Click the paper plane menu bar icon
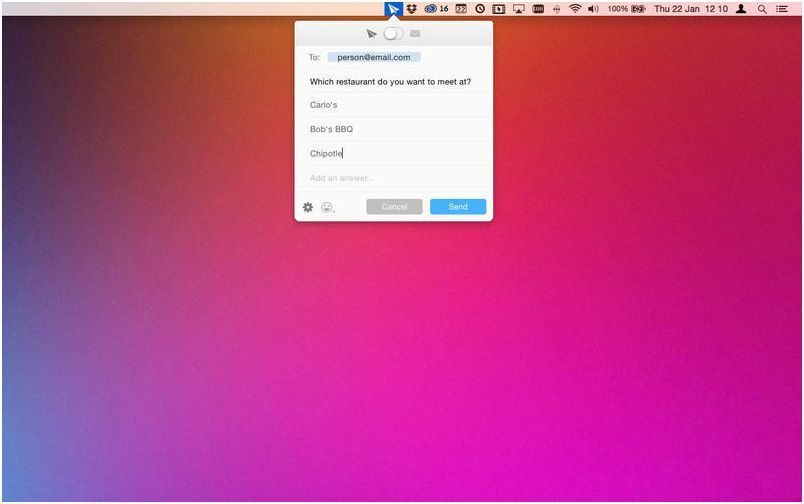The height and width of the screenshot is (504, 804). 393,8
